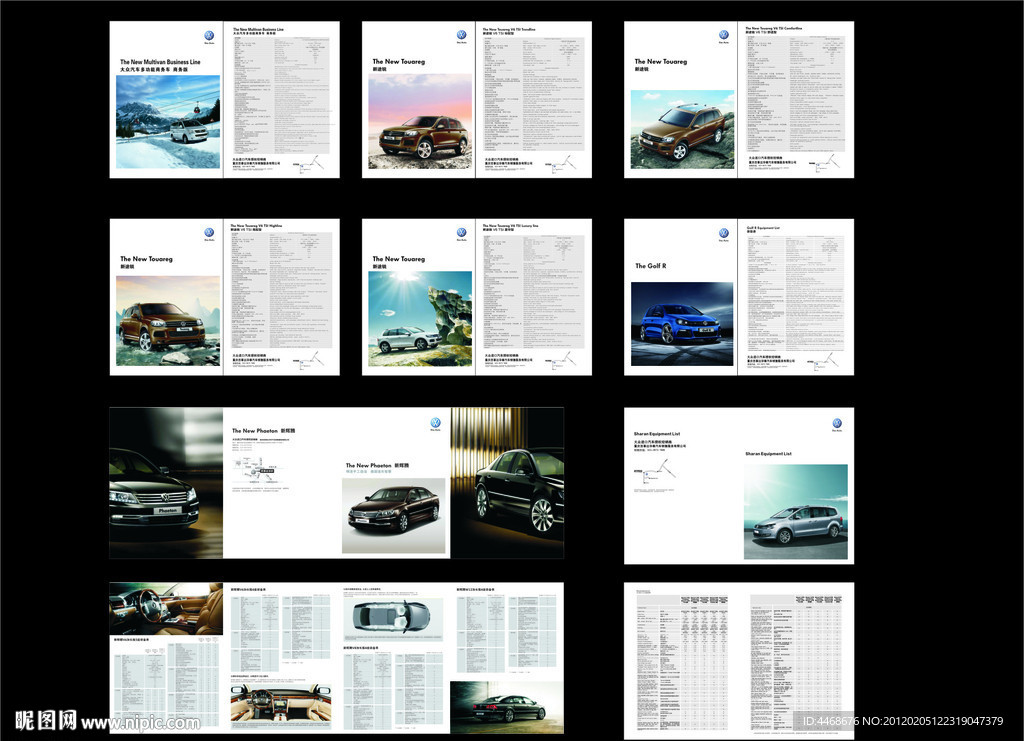
Task: Click the dealer map on the Multivan spec page
Action: 309,163
